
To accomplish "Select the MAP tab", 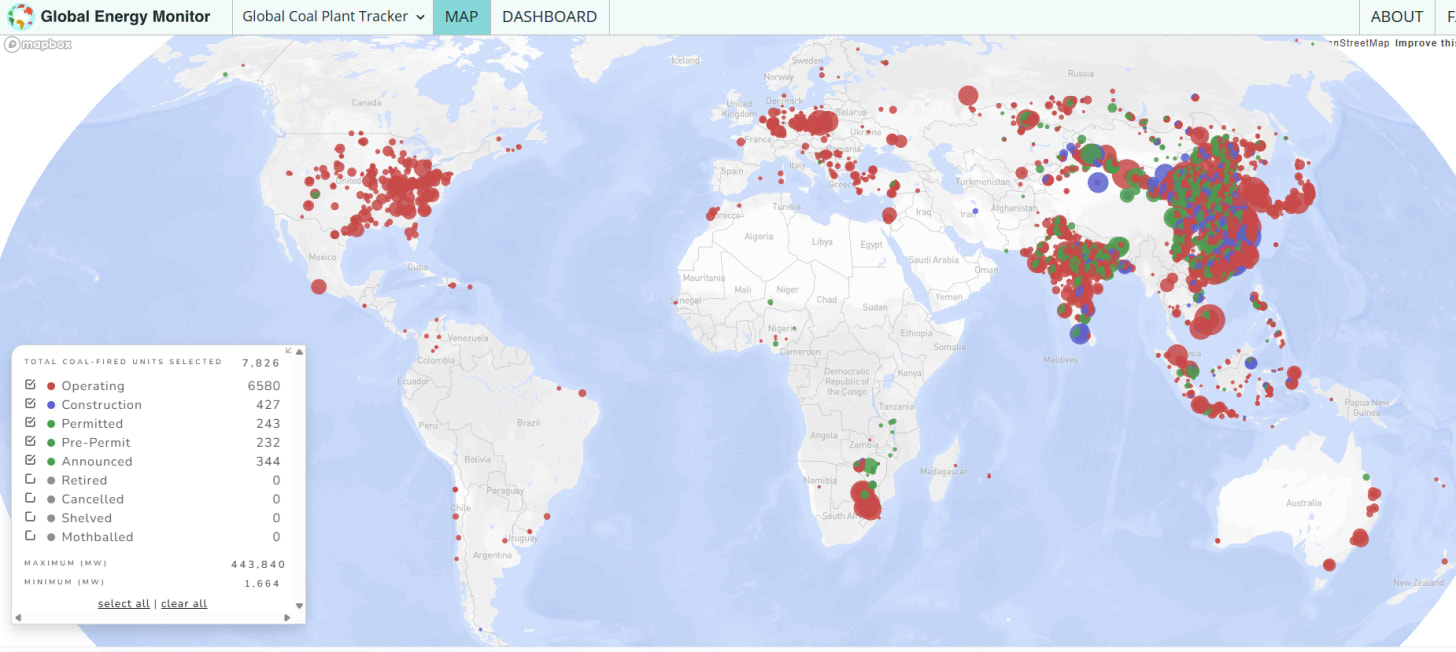I will tap(461, 17).
